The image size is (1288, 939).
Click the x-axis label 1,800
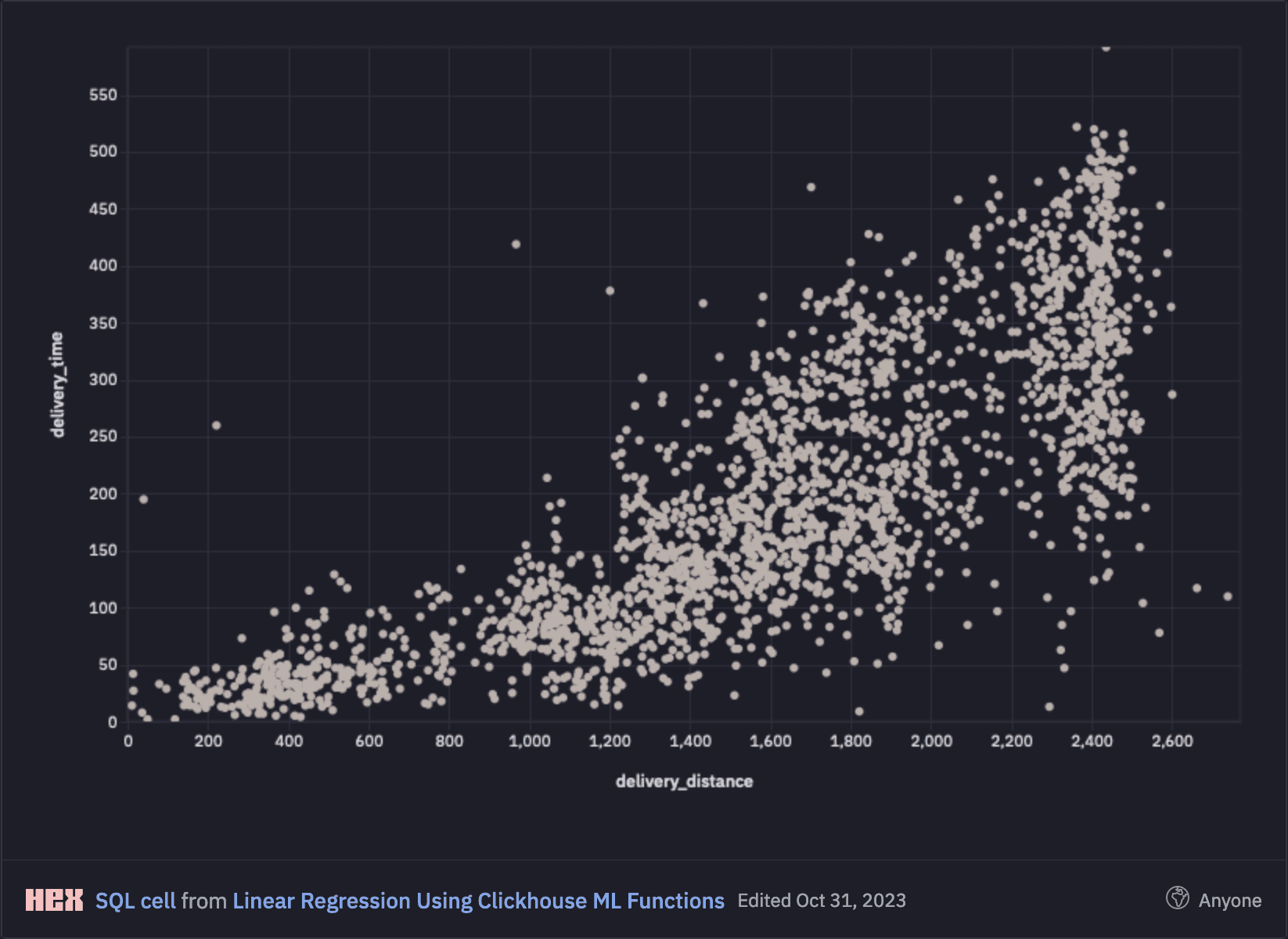(x=851, y=741)
